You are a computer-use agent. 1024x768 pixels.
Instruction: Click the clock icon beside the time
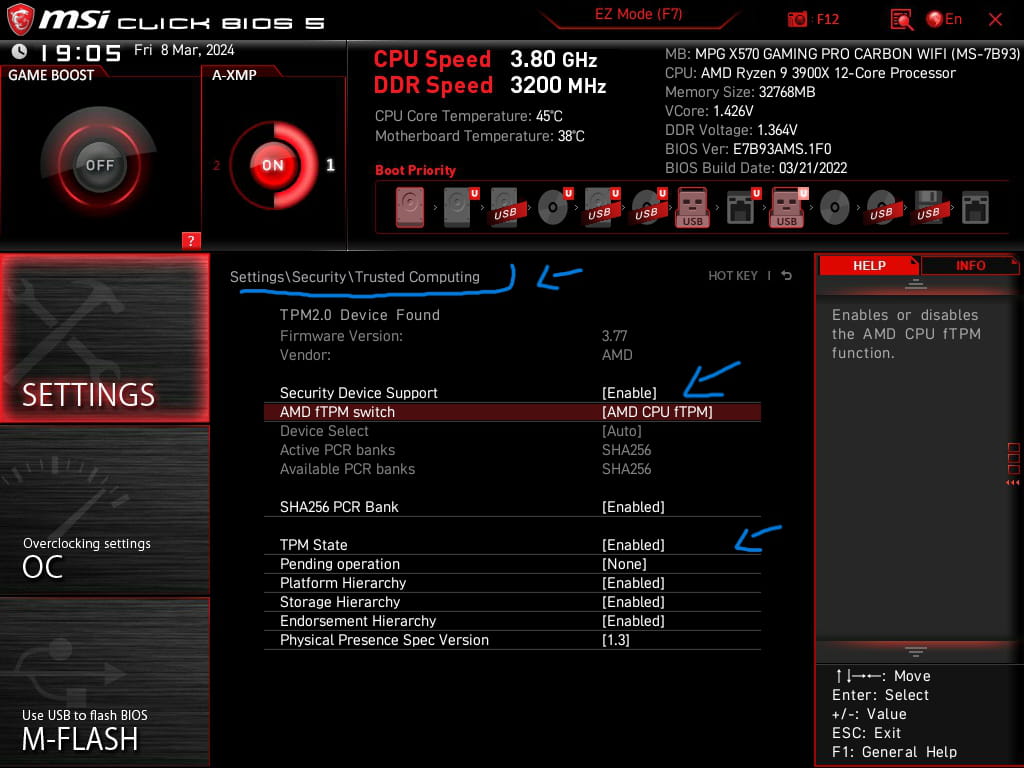pyautogui.click(x=20, y=51)
